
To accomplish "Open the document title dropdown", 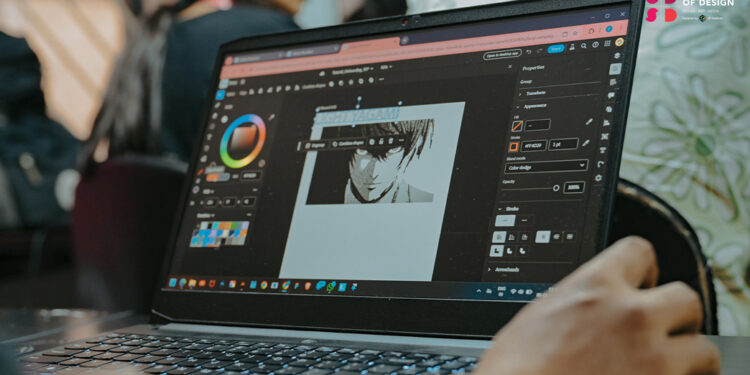I will pos(353,71).
